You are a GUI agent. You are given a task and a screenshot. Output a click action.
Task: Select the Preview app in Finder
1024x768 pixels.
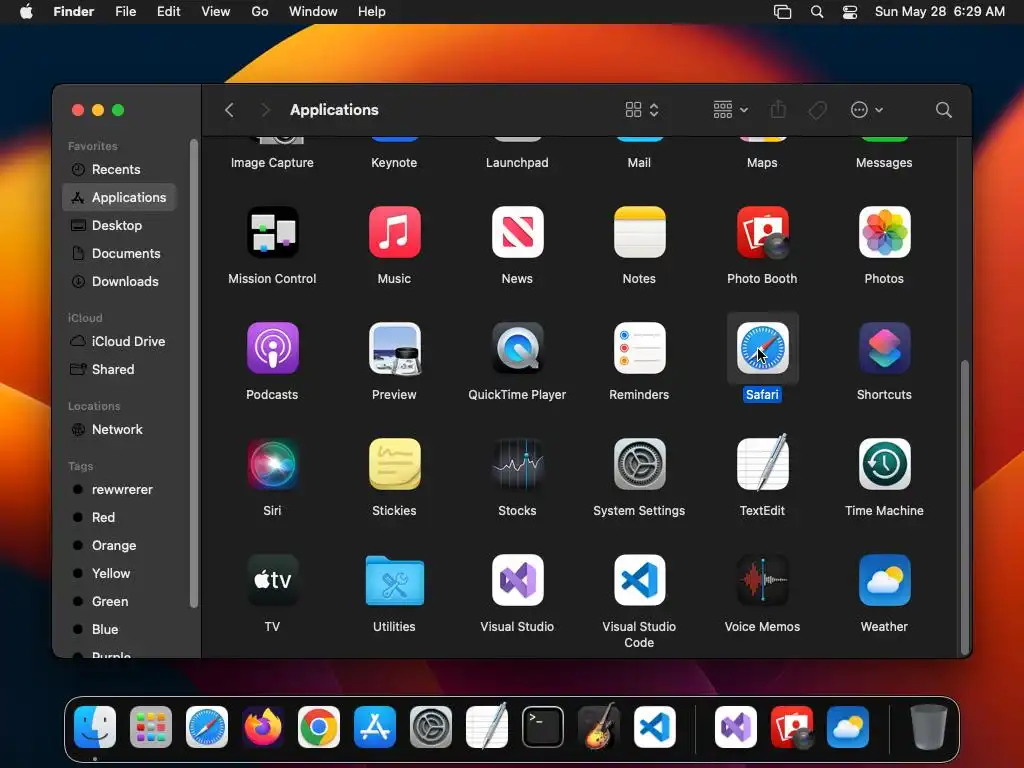pos(394,348)
